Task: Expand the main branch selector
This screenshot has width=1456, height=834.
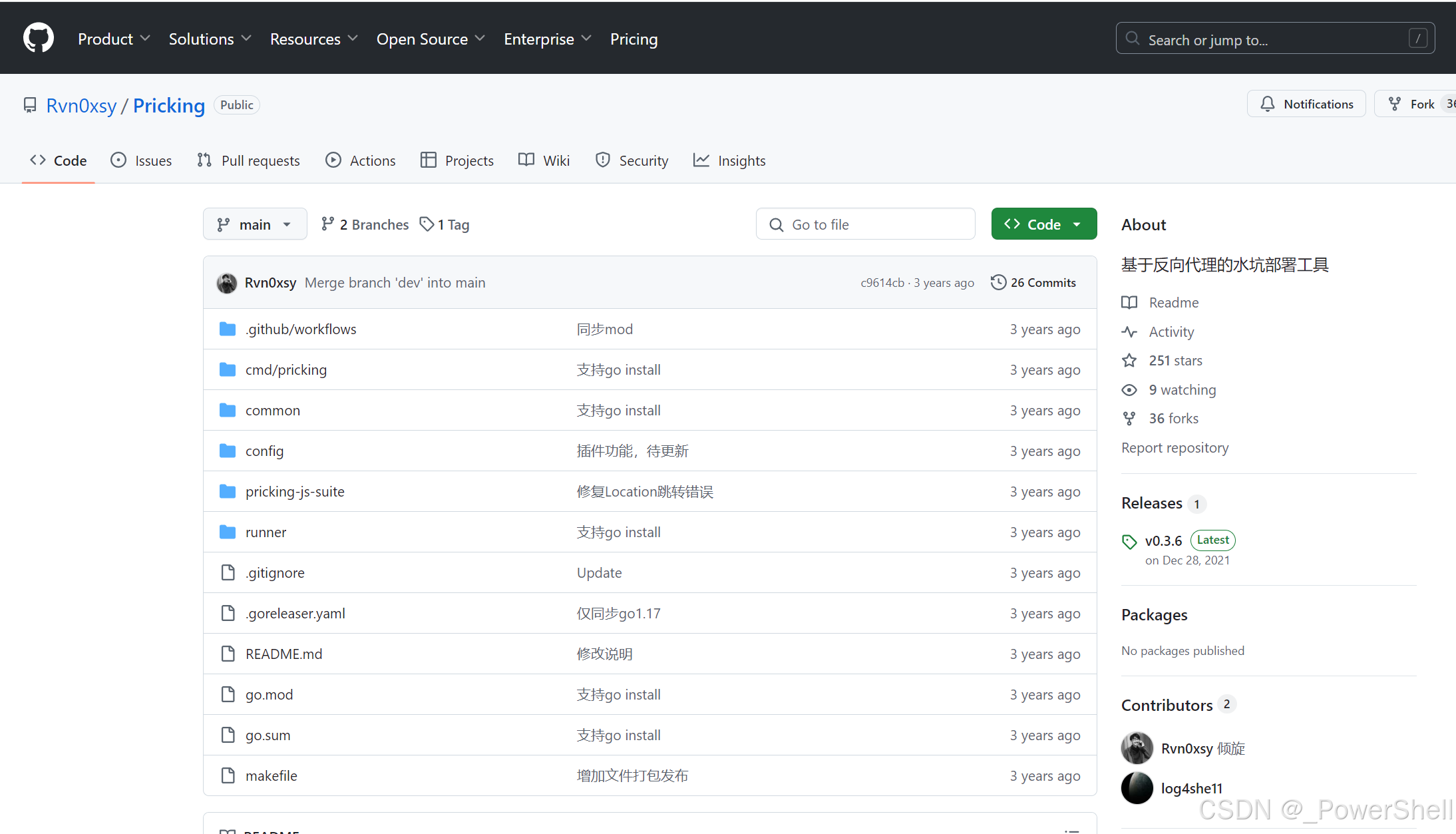Action: [x=255, y=224]
